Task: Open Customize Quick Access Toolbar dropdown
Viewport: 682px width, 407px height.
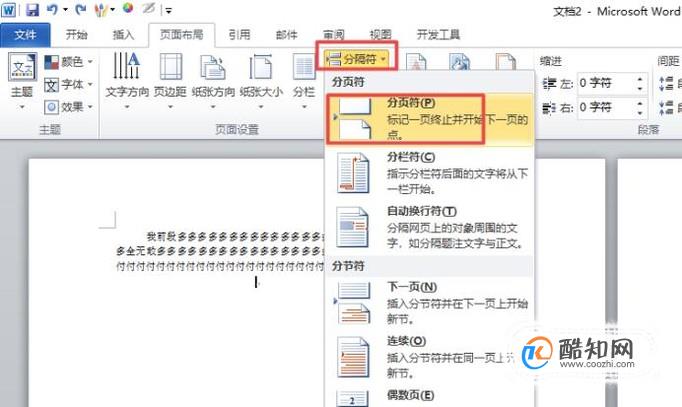Action: (x=168, y=10)
